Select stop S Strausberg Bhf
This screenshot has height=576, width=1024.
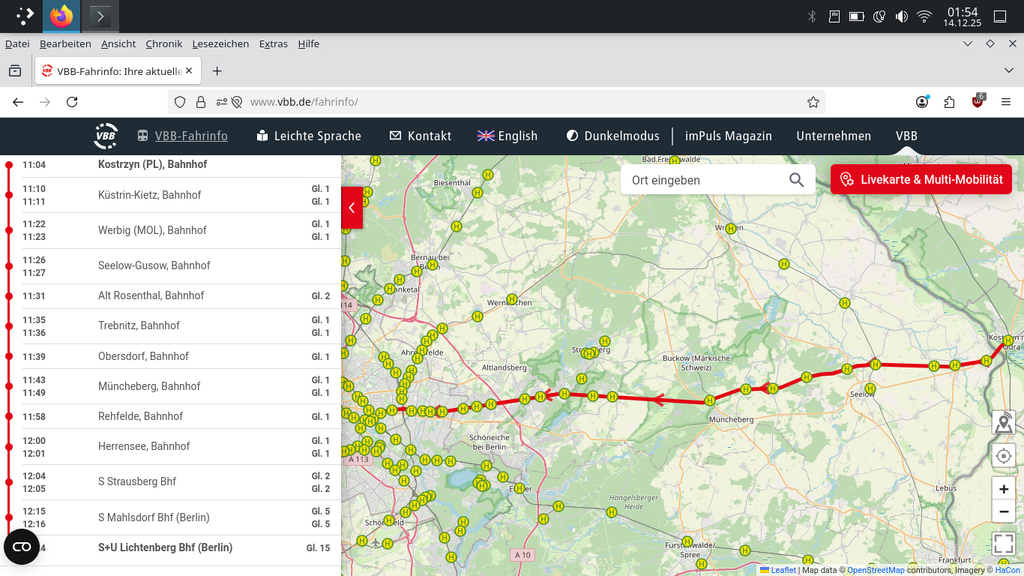[x=137, y=481]
